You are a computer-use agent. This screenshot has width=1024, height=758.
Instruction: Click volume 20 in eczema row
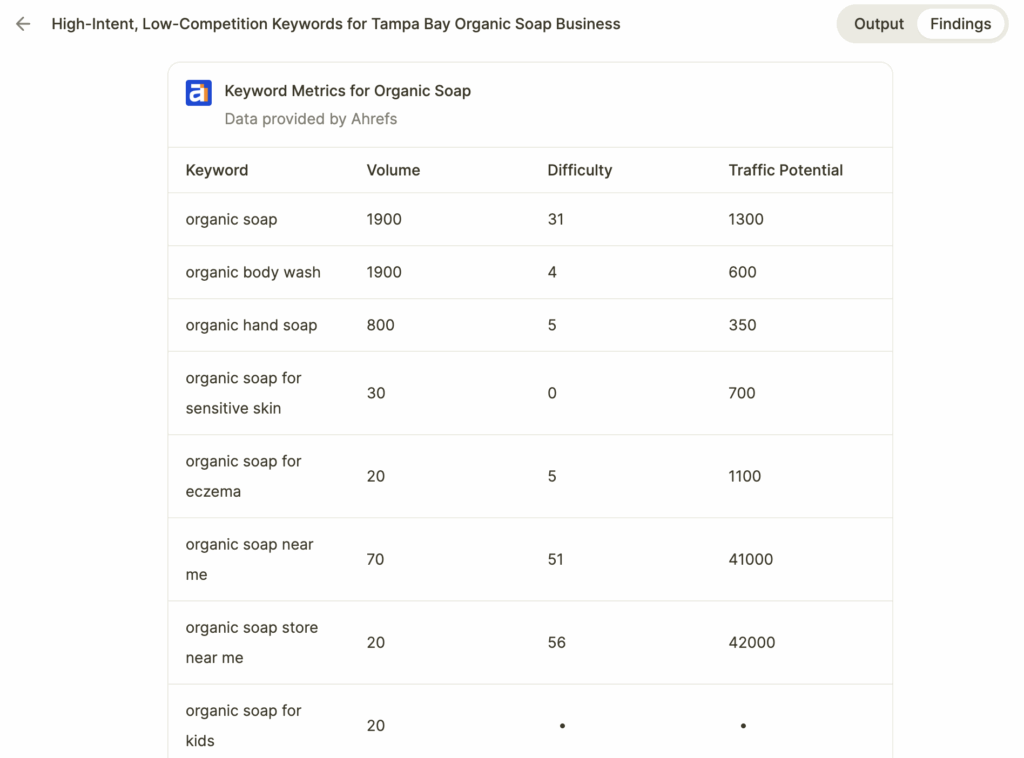[x=376, y=476]
